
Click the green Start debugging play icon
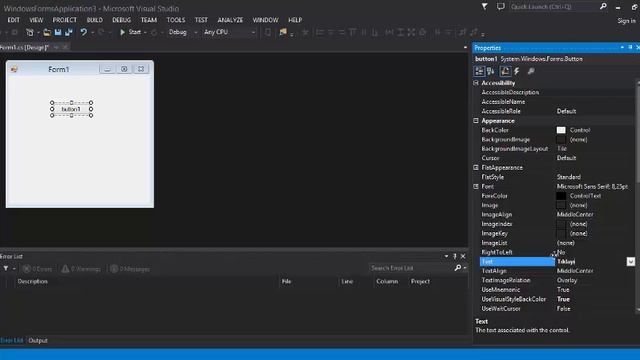pyautogui.click(x=122, y=32)
